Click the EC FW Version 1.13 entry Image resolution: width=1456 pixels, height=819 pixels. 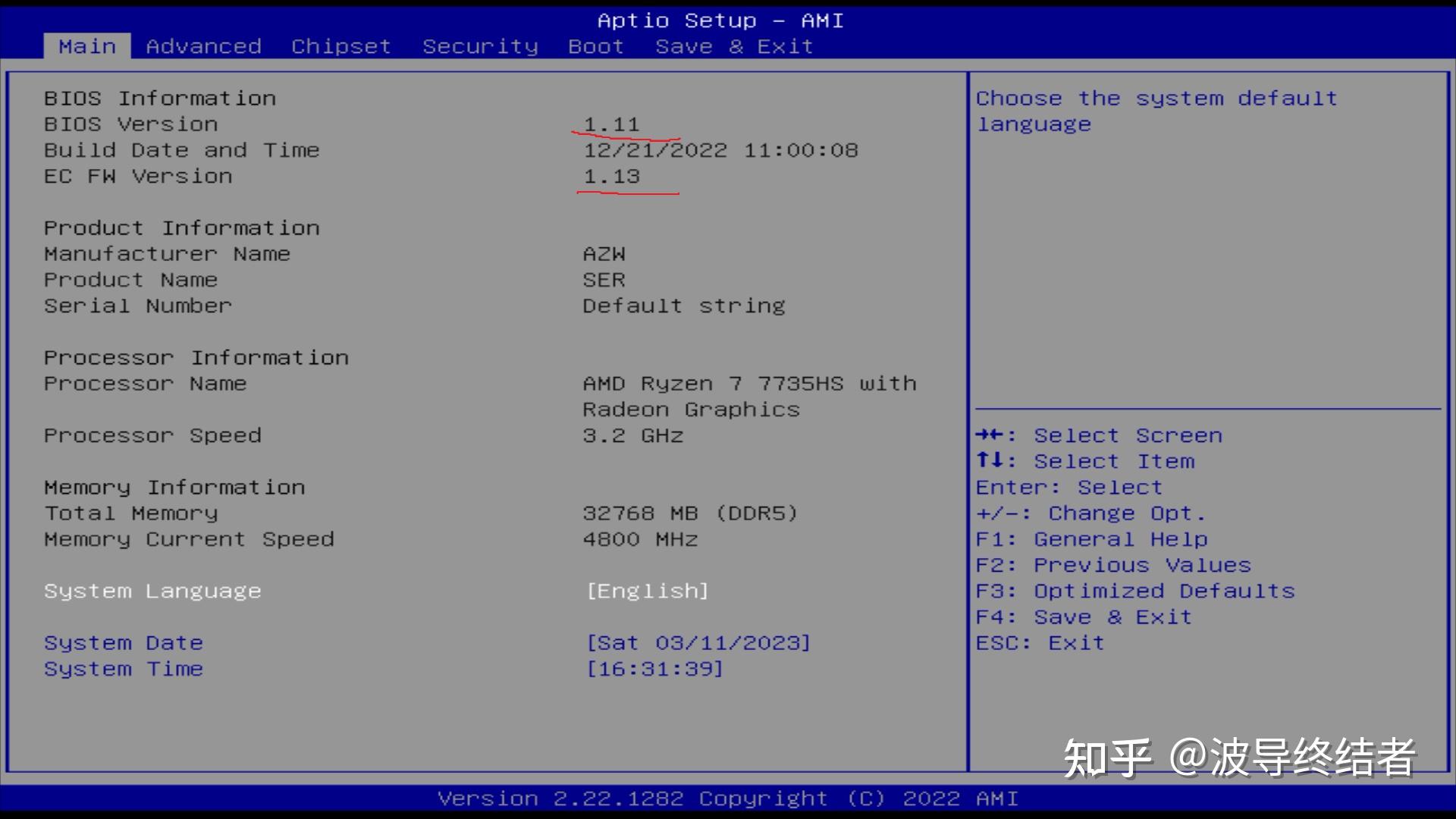(x=611, y=176)
